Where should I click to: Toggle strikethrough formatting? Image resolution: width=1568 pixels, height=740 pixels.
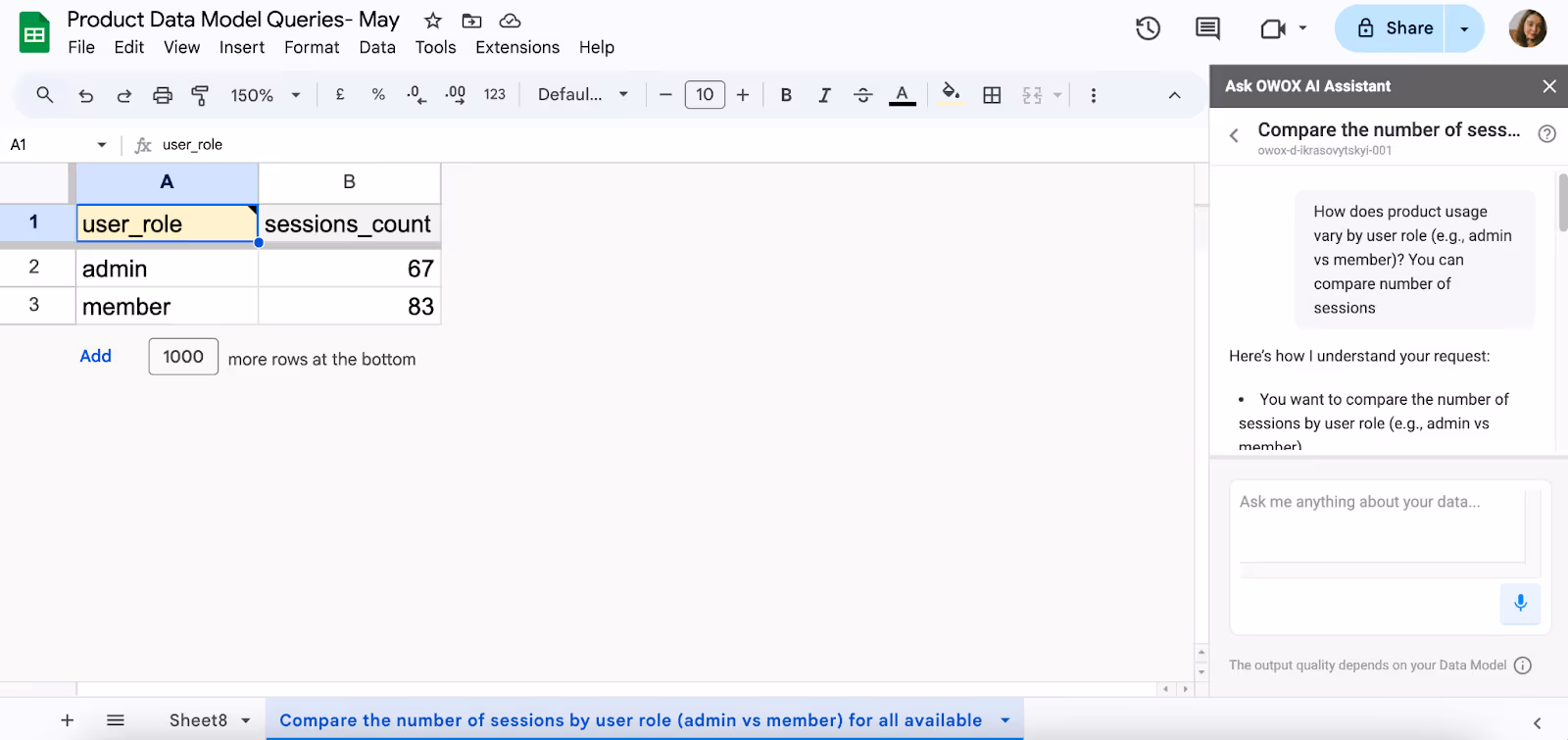pyautogui.click(x=863, y=95)
